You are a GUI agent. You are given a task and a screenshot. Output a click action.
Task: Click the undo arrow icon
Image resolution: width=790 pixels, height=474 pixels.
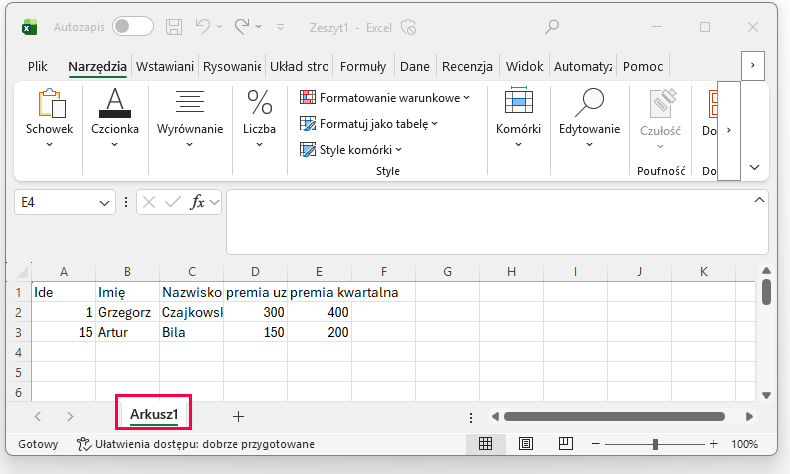tap(203, 27)
